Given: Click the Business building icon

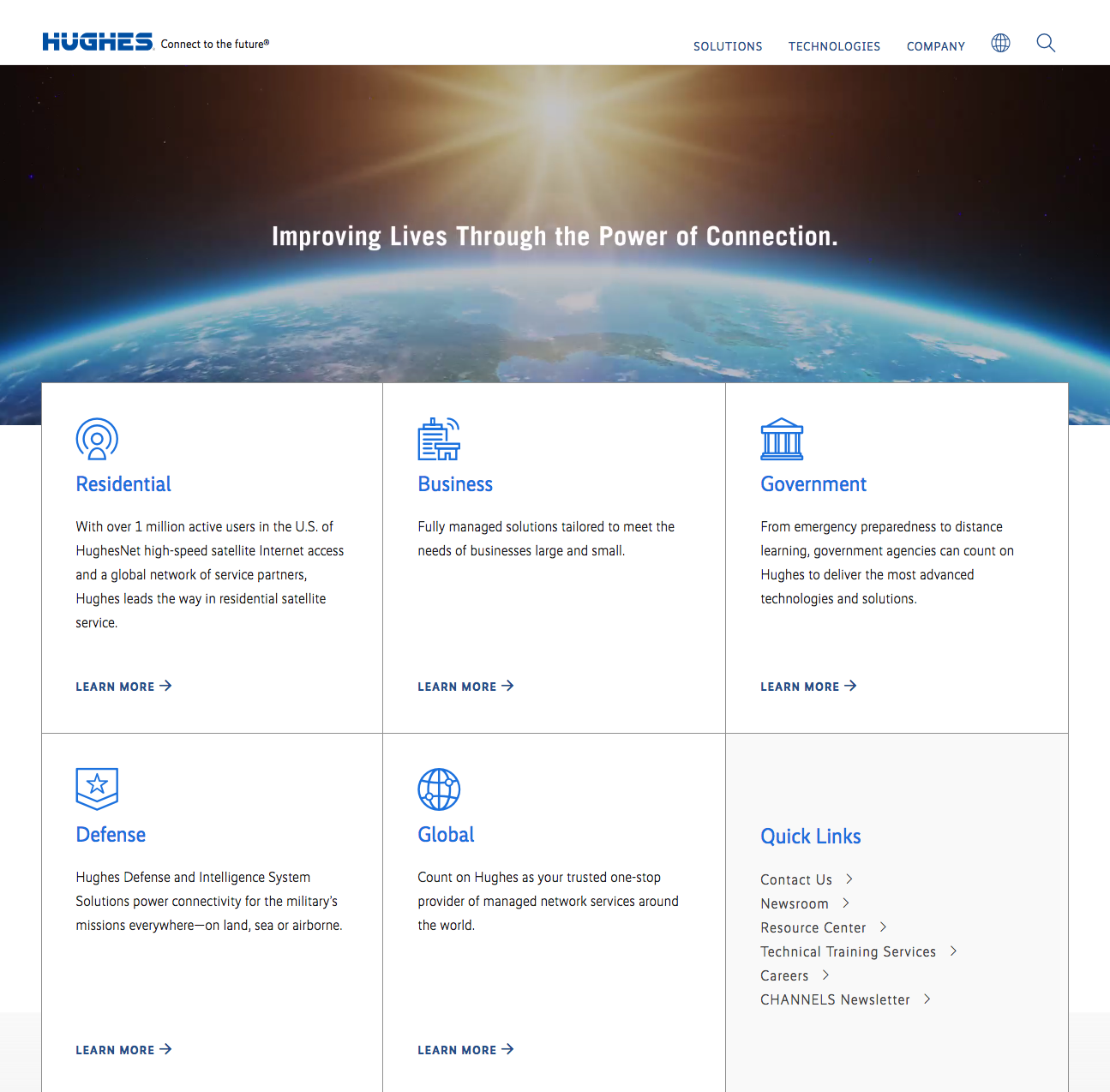Looking at the screenshot, I should pyautogui.click(x=439, y=439).
